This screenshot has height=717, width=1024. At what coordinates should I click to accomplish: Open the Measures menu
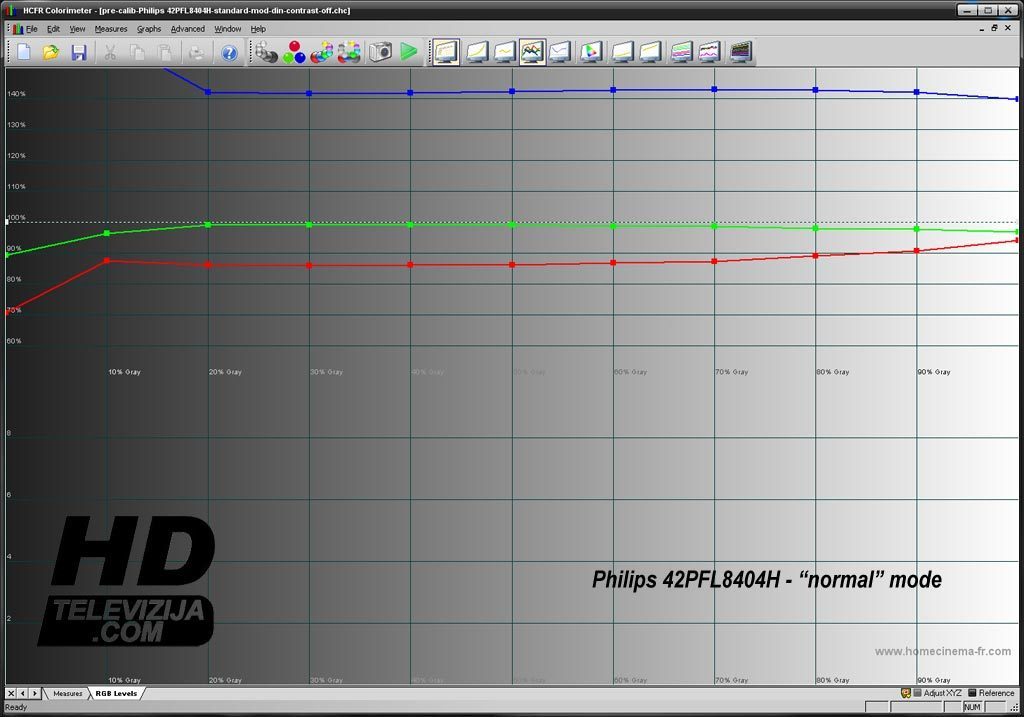point(111,29)
